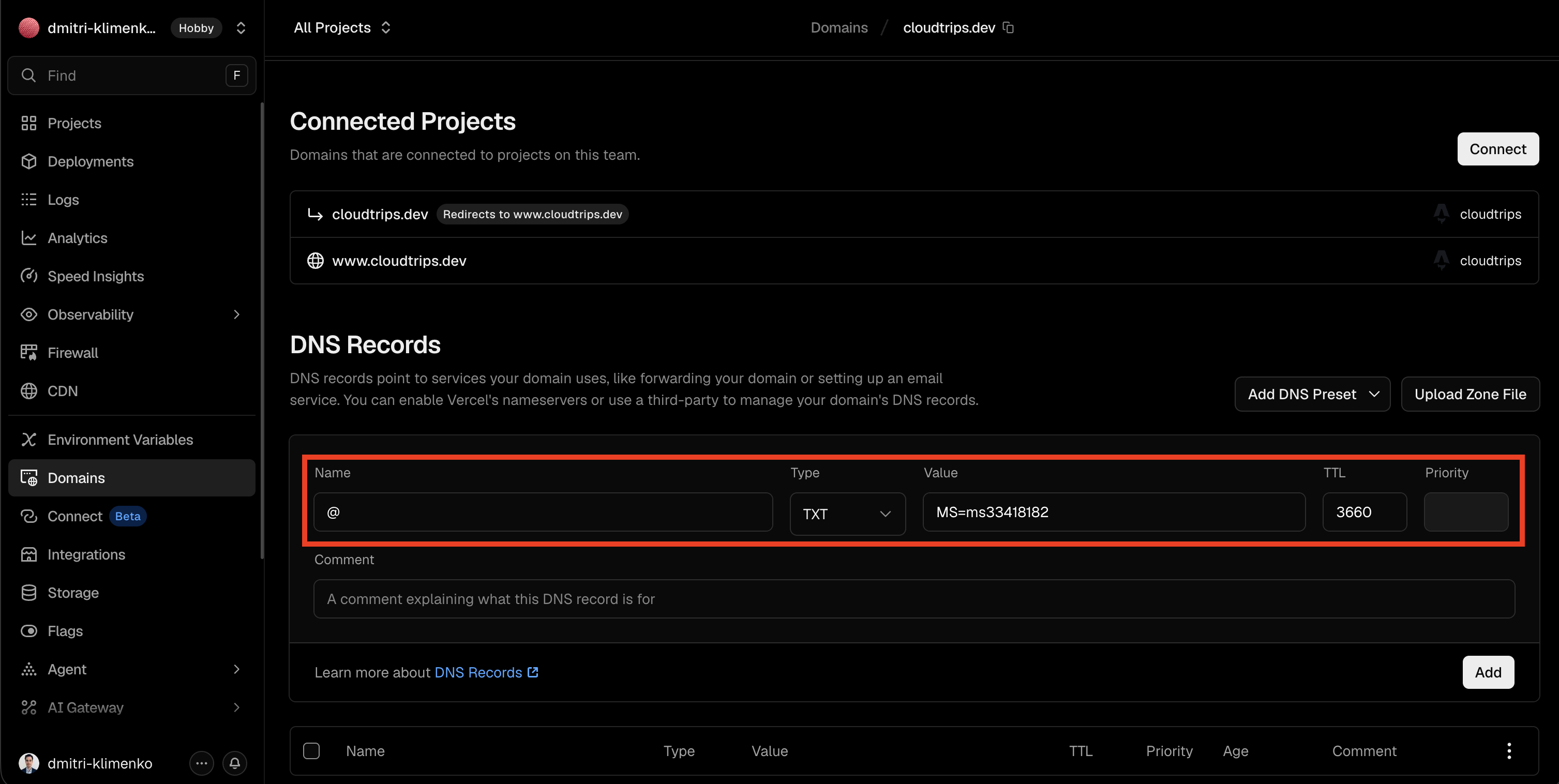Click the Flags toggle icon
The width and height of the screenshot is (1559, 784).
coord(28,631)
